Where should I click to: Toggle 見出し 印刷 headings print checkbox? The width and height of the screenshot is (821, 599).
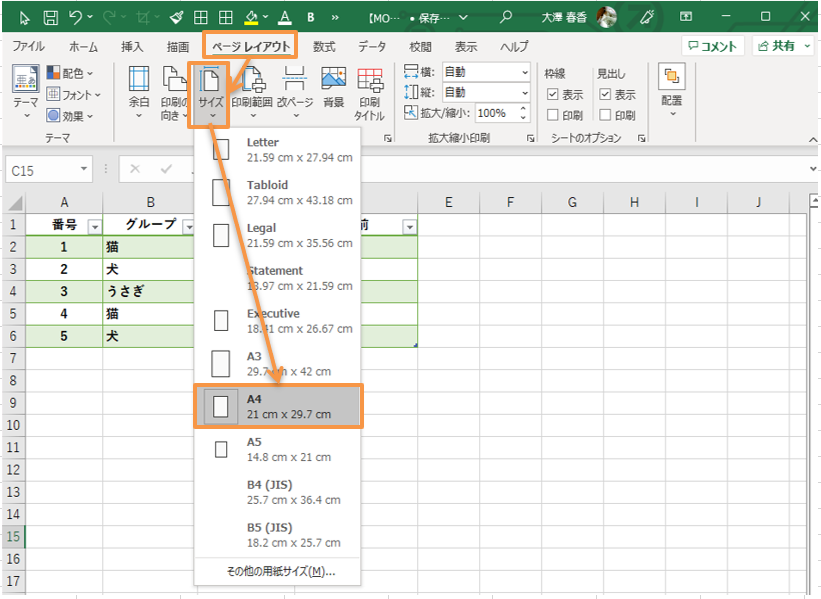pos(605,115)
